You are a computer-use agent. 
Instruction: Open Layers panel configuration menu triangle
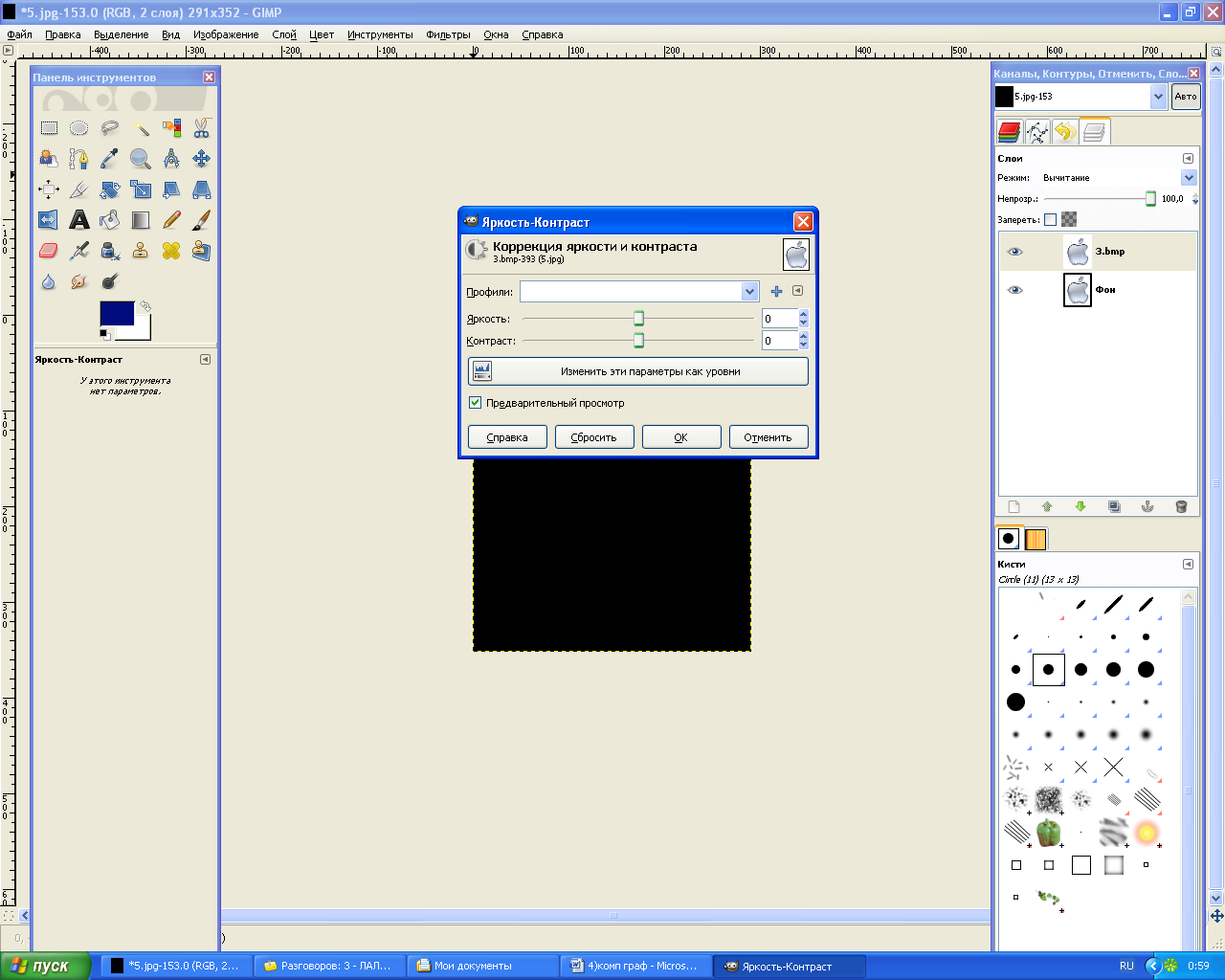[1188, 159]
